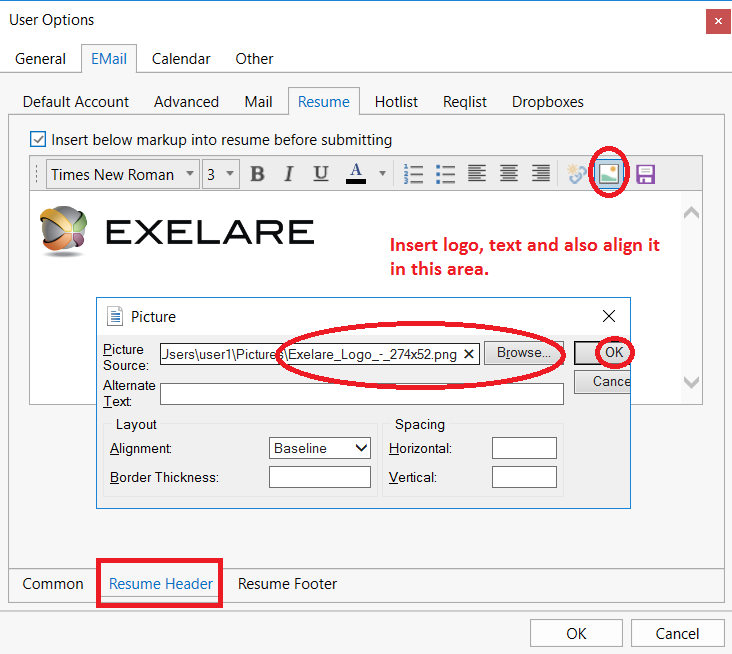Apply underline formatting in the markup toolbar

pyautogui.click(x=321, y=174)
